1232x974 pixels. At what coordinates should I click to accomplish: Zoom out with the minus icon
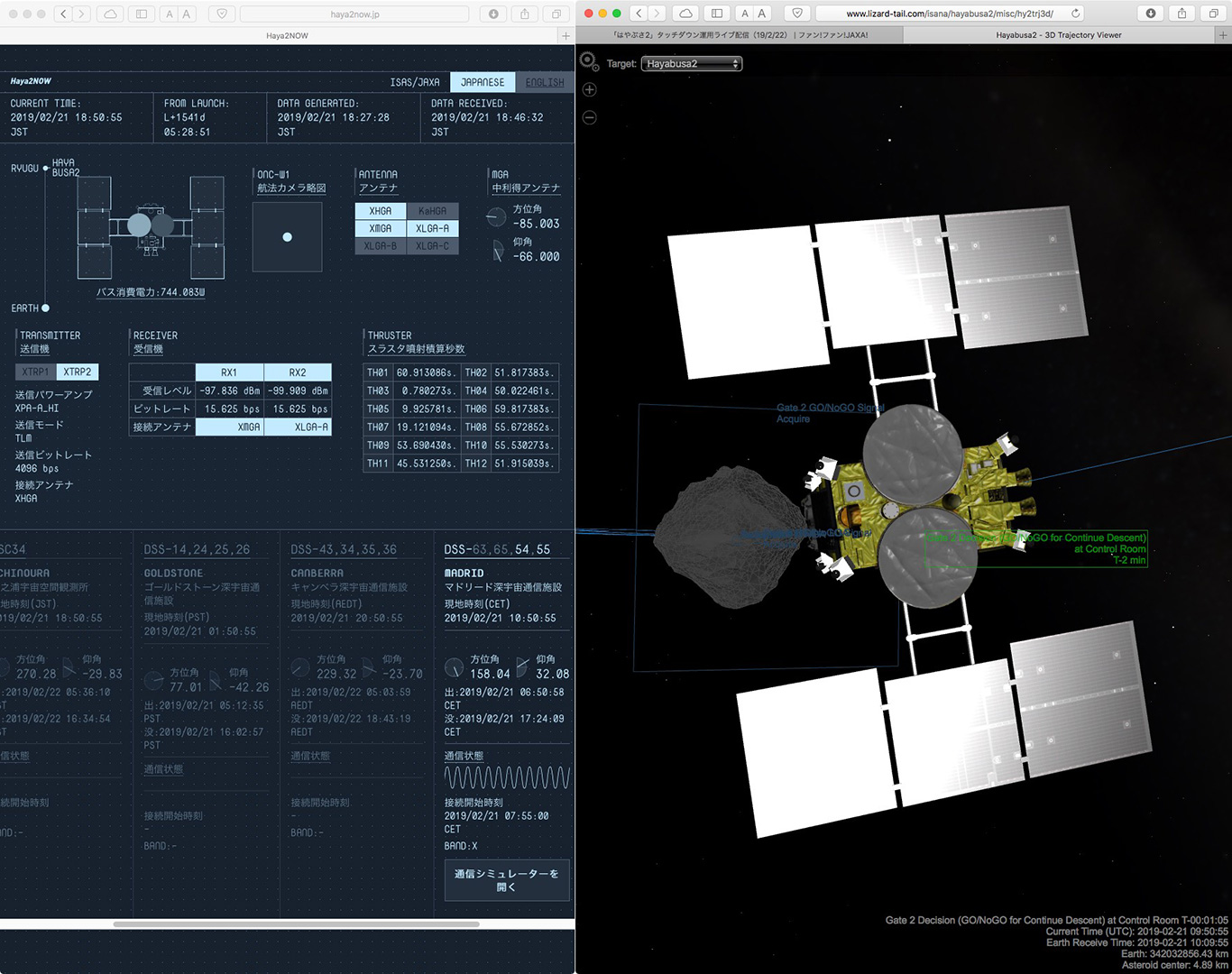coord(590,118)
